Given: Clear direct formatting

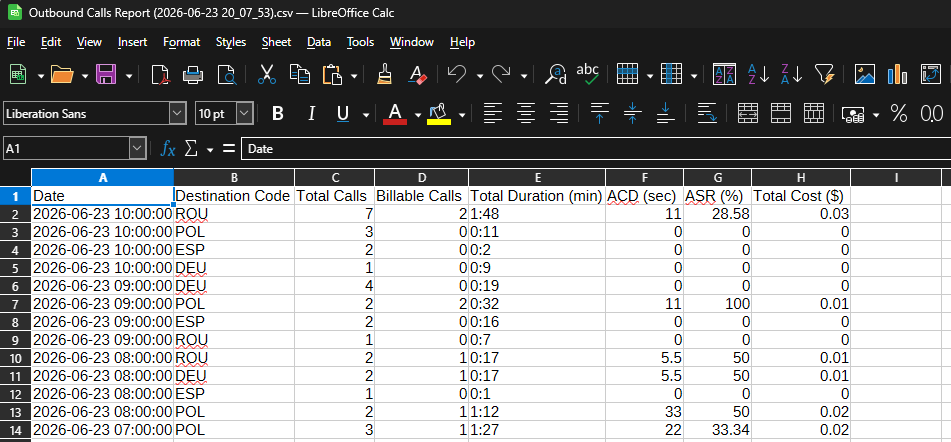Looking at the screenshot, I should pyautogui.click(x=418, y=75).
